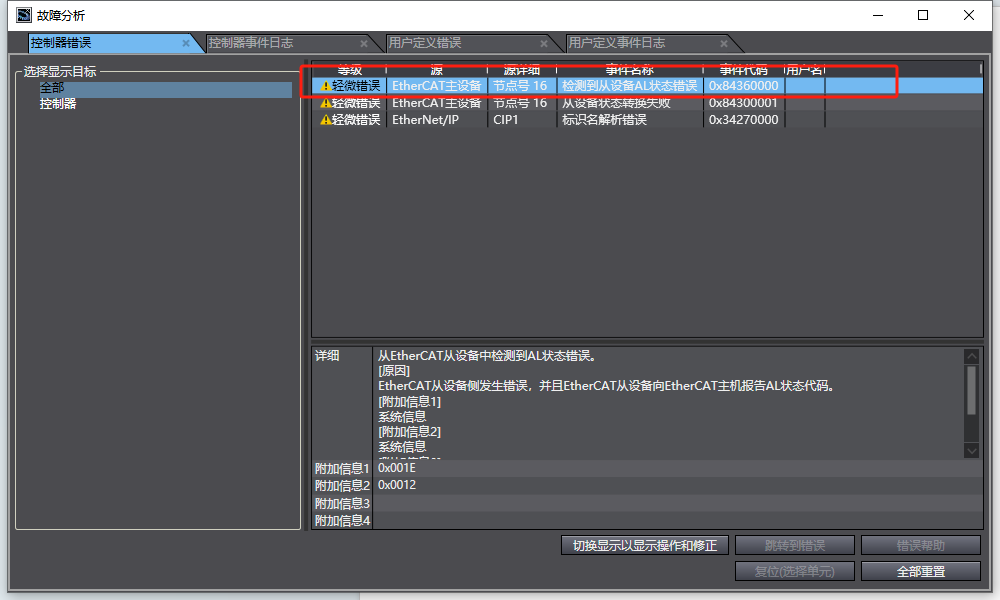Click warning icon on 标识名解析错误 row
Screen dimensions: 1000x600
326,120
